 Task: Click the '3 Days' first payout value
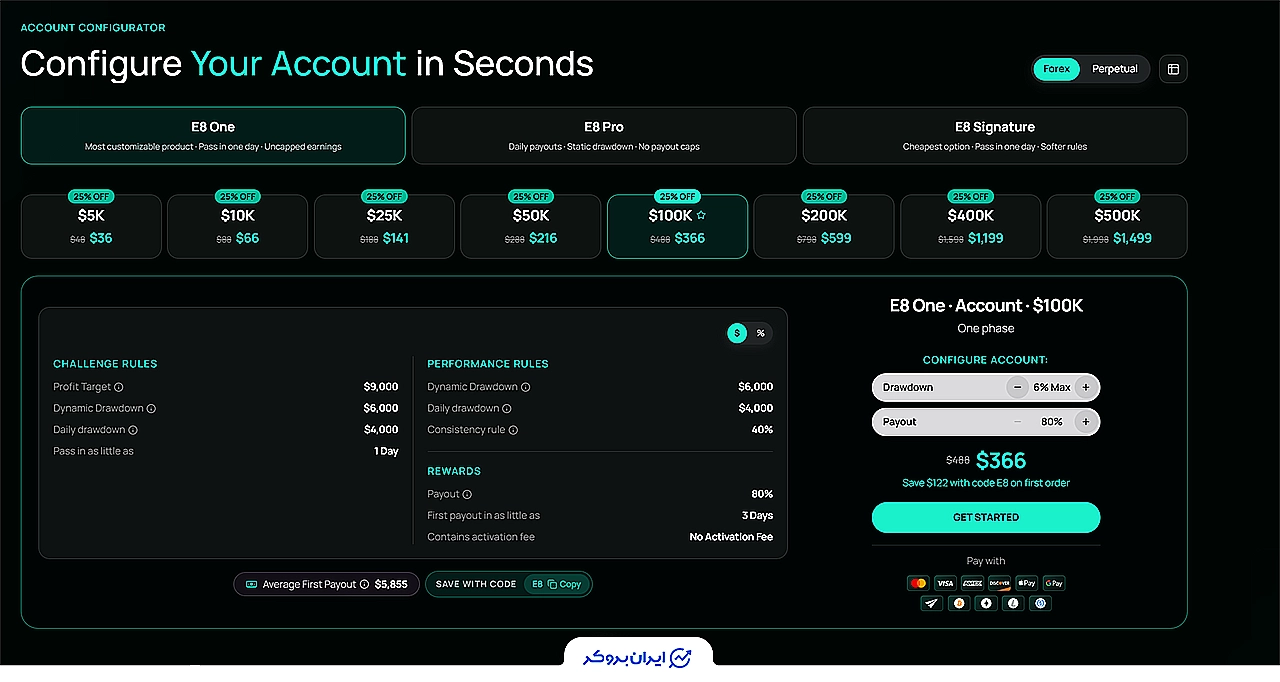(757, 516)
